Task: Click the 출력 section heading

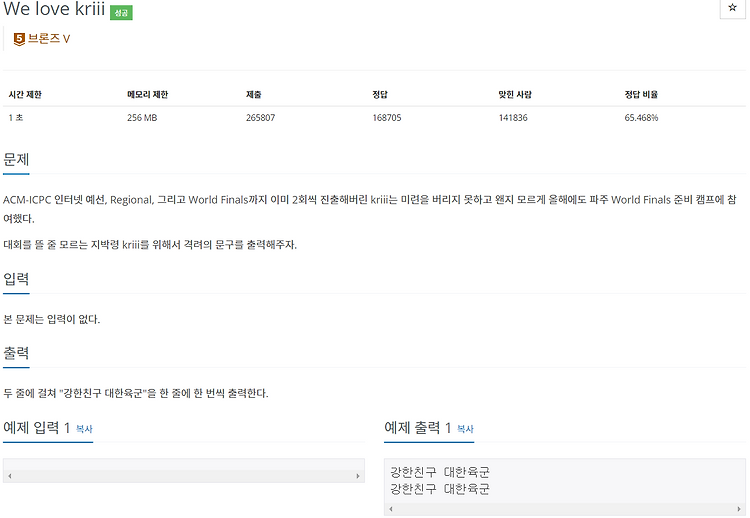Action: coord(16,353)
